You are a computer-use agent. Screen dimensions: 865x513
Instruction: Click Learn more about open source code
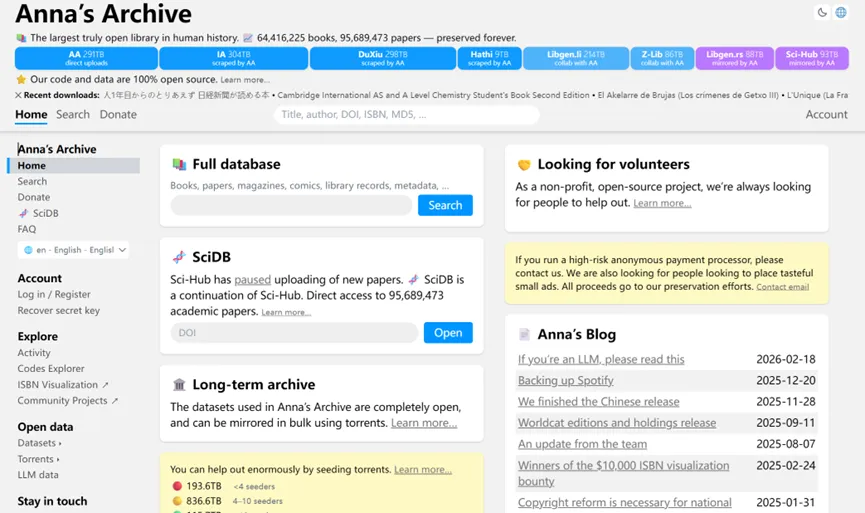pyautogui.click(x=245, y=80)
